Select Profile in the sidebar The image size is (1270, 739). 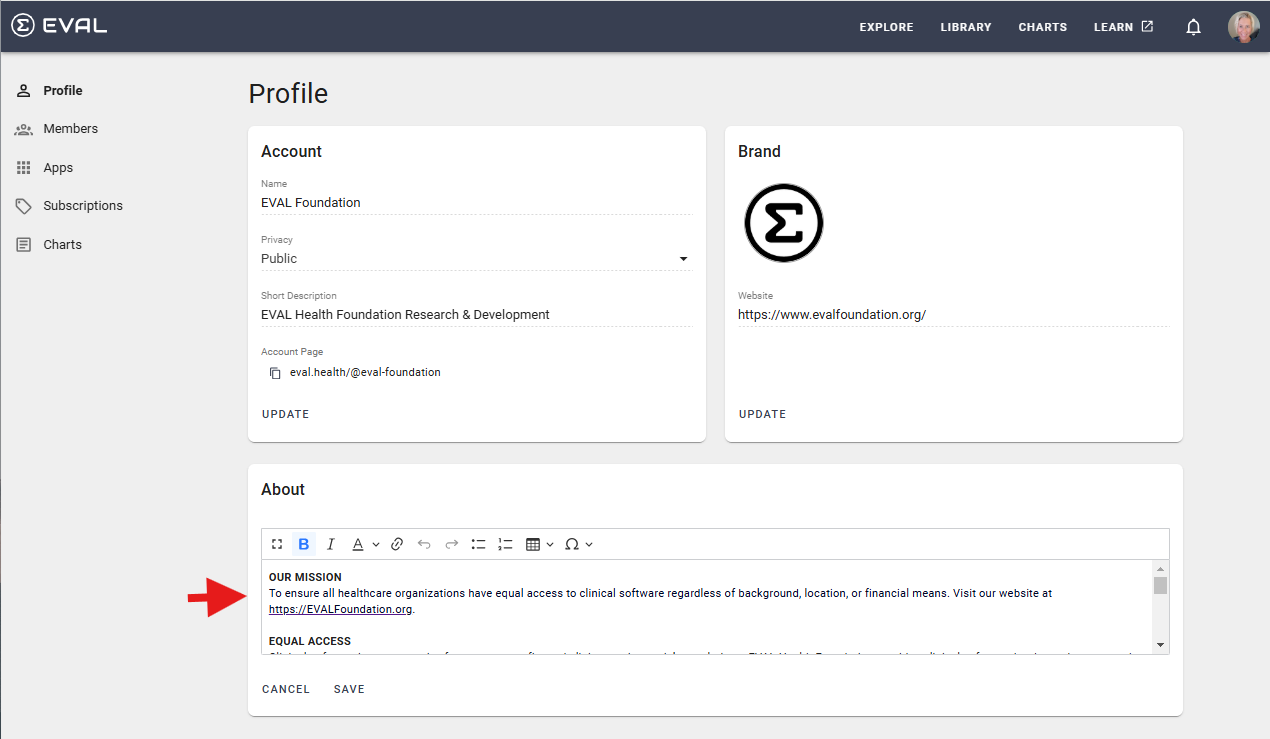[x=63, y=90]
